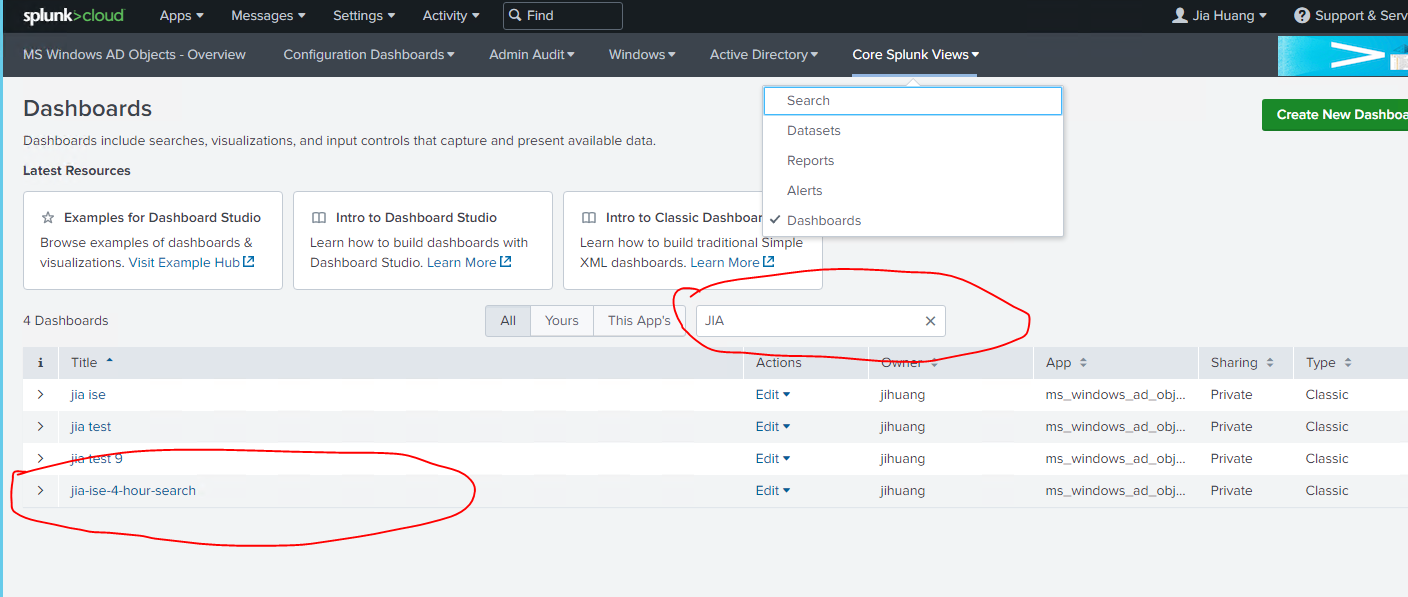Image resolution: width=1408 pixels, height=597 pixels.
Task: Switch filter to This App's dashboards
Action: click(639, 321)
